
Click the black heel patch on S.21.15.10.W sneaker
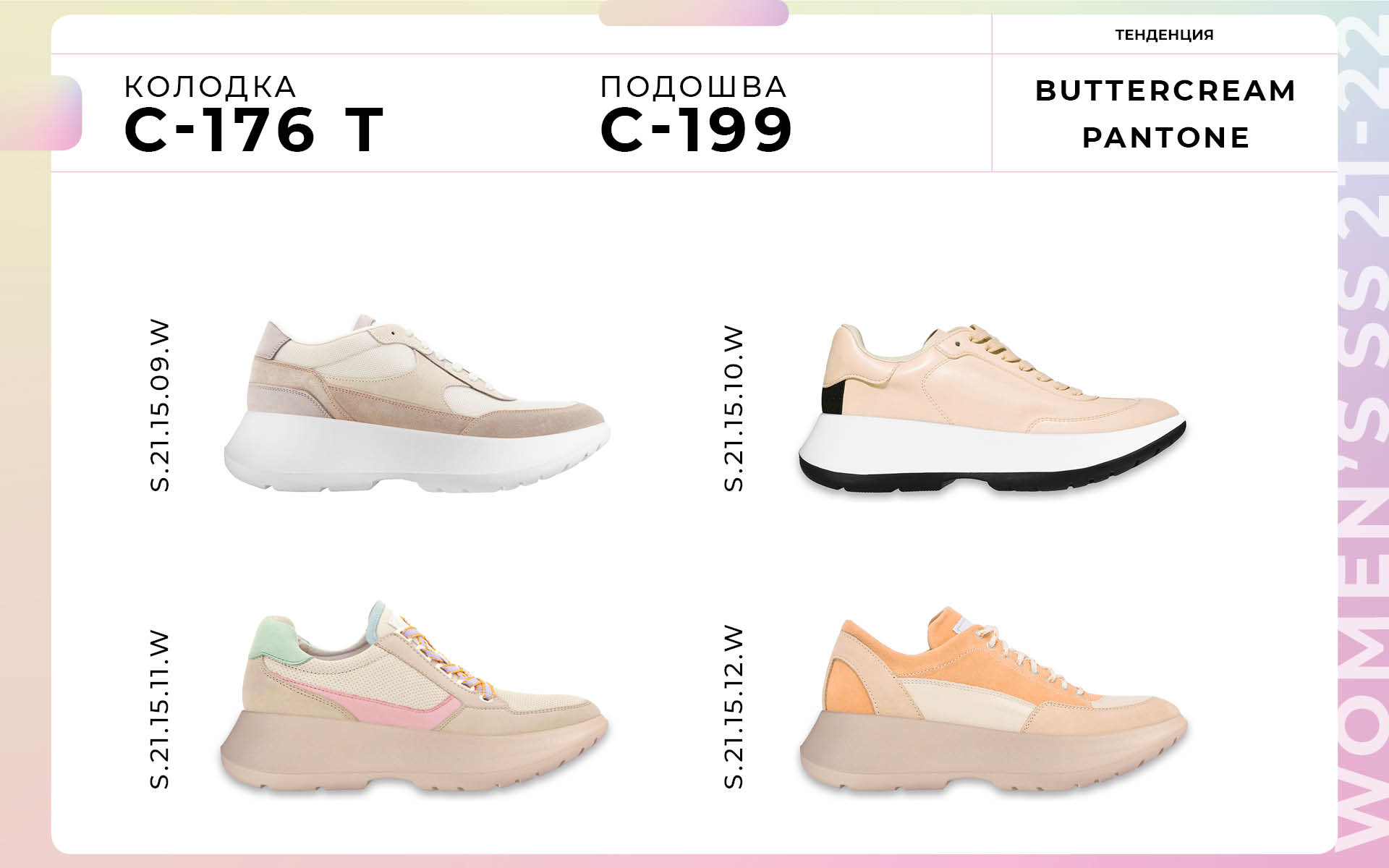(833, 397)
